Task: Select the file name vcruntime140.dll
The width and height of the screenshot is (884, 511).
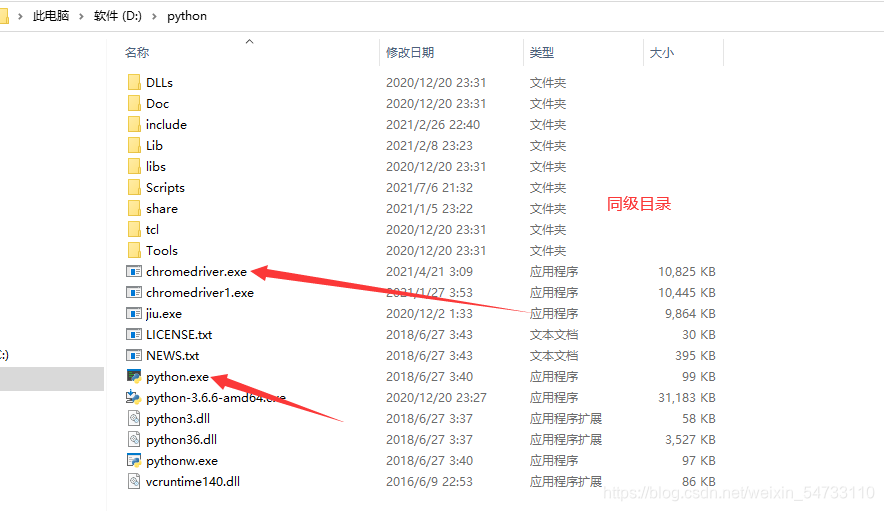Action: click(x=193, y=481)
